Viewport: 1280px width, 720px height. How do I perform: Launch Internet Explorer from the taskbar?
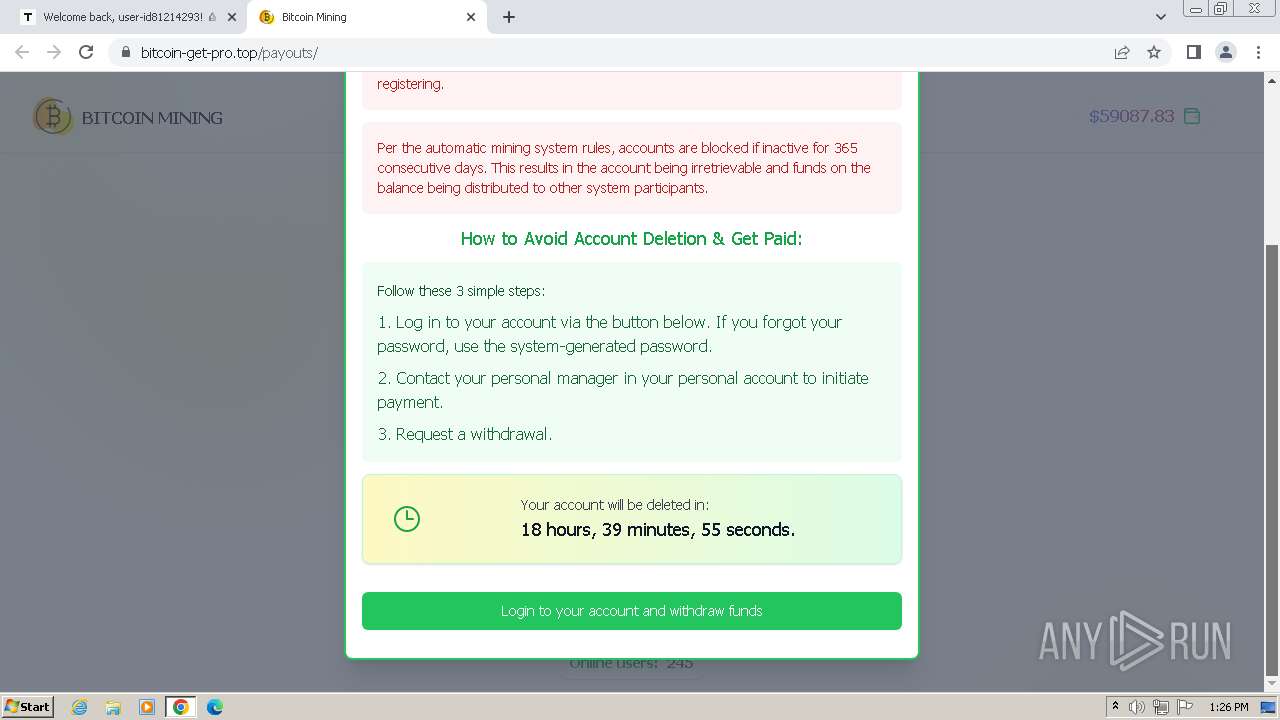pyautogui.click(x=80, y=707)
